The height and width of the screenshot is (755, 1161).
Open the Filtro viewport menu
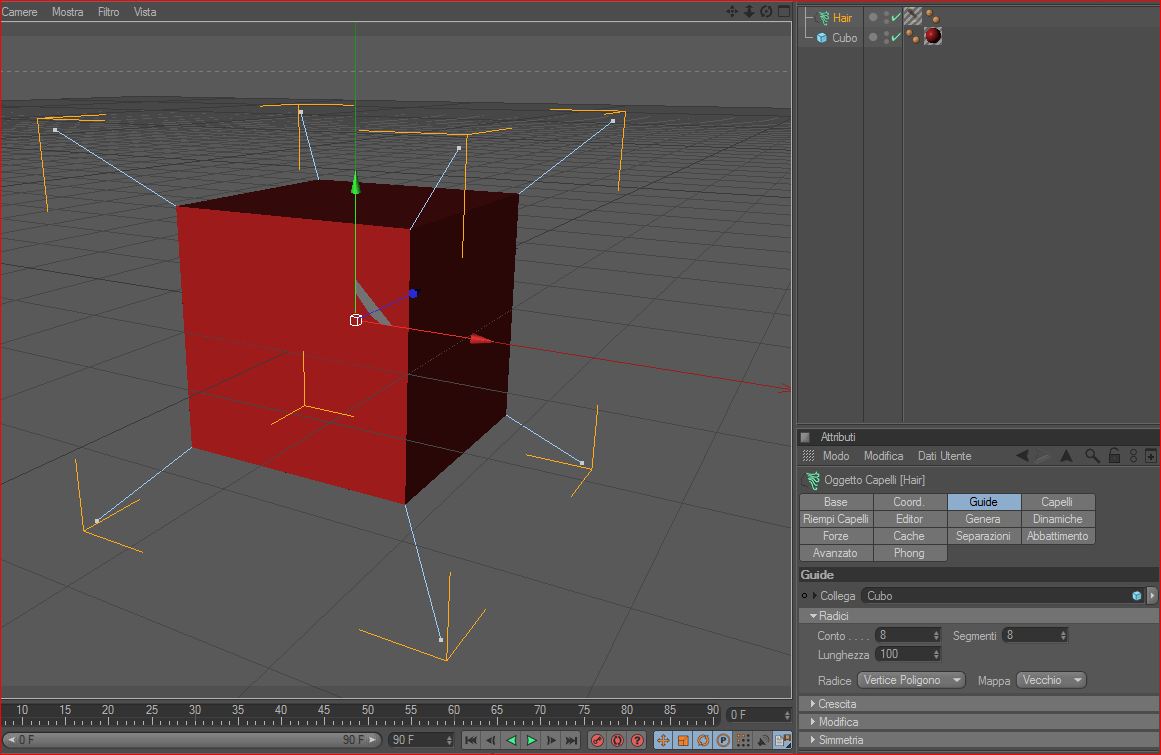[108, 12]
